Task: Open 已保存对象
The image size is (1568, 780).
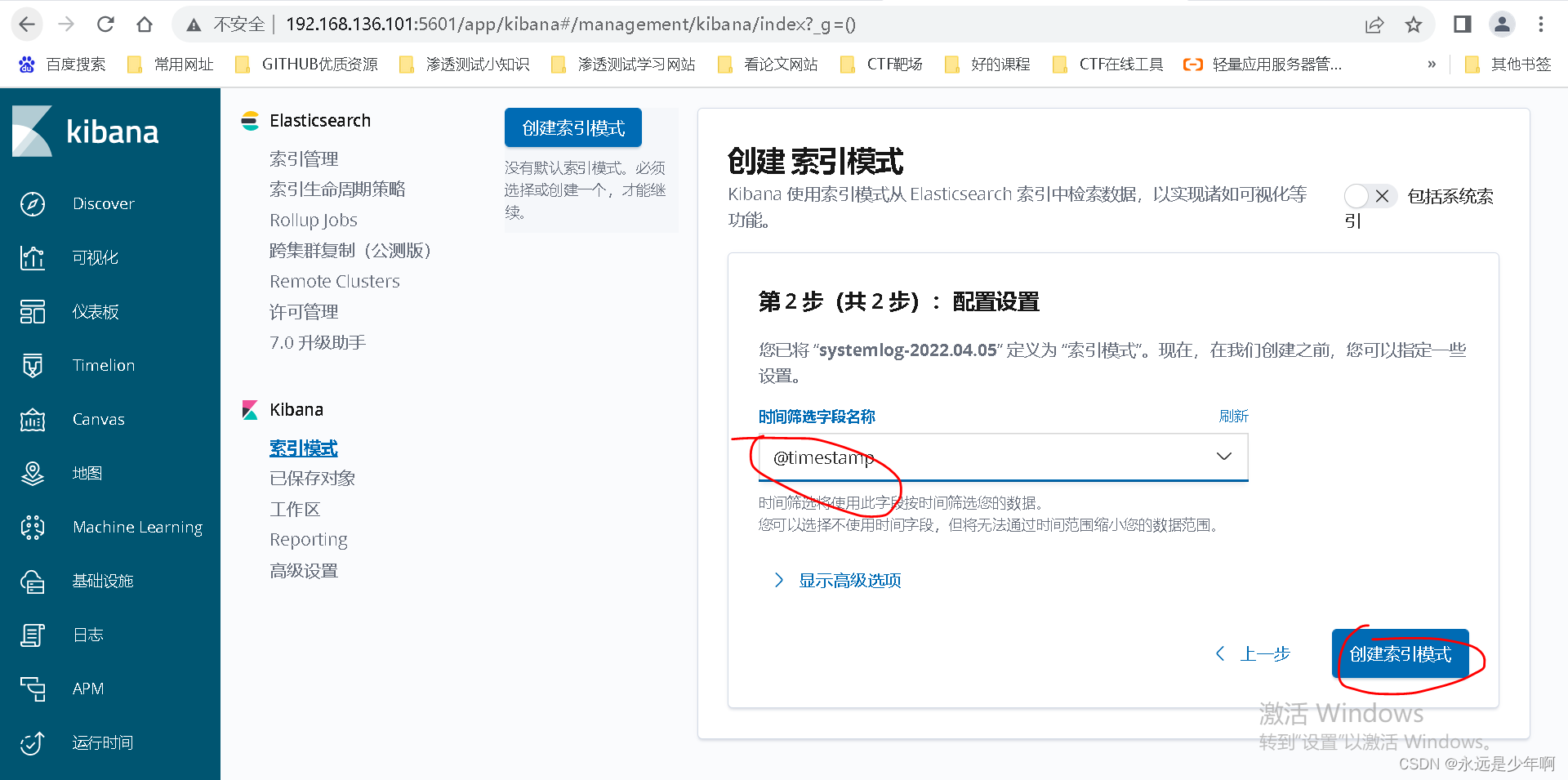Action: 312,478
